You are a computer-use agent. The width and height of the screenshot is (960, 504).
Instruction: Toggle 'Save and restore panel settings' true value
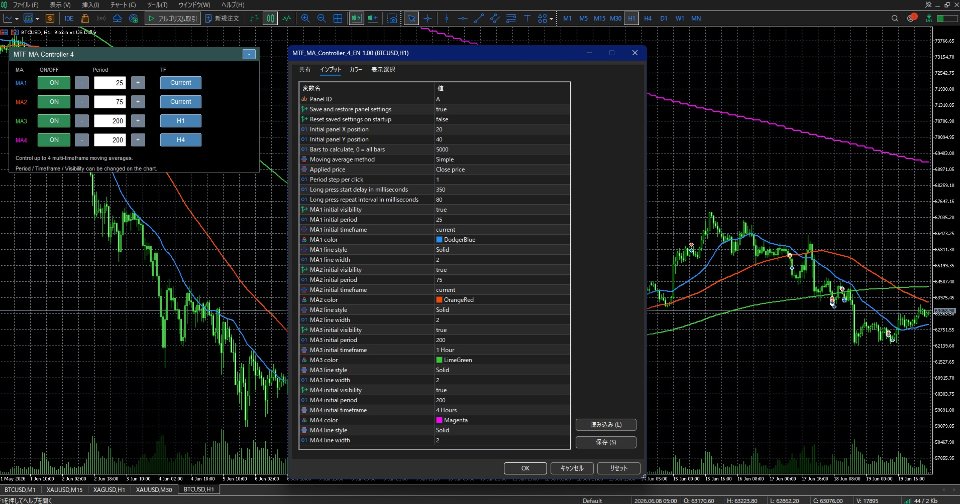pos(502,109)
